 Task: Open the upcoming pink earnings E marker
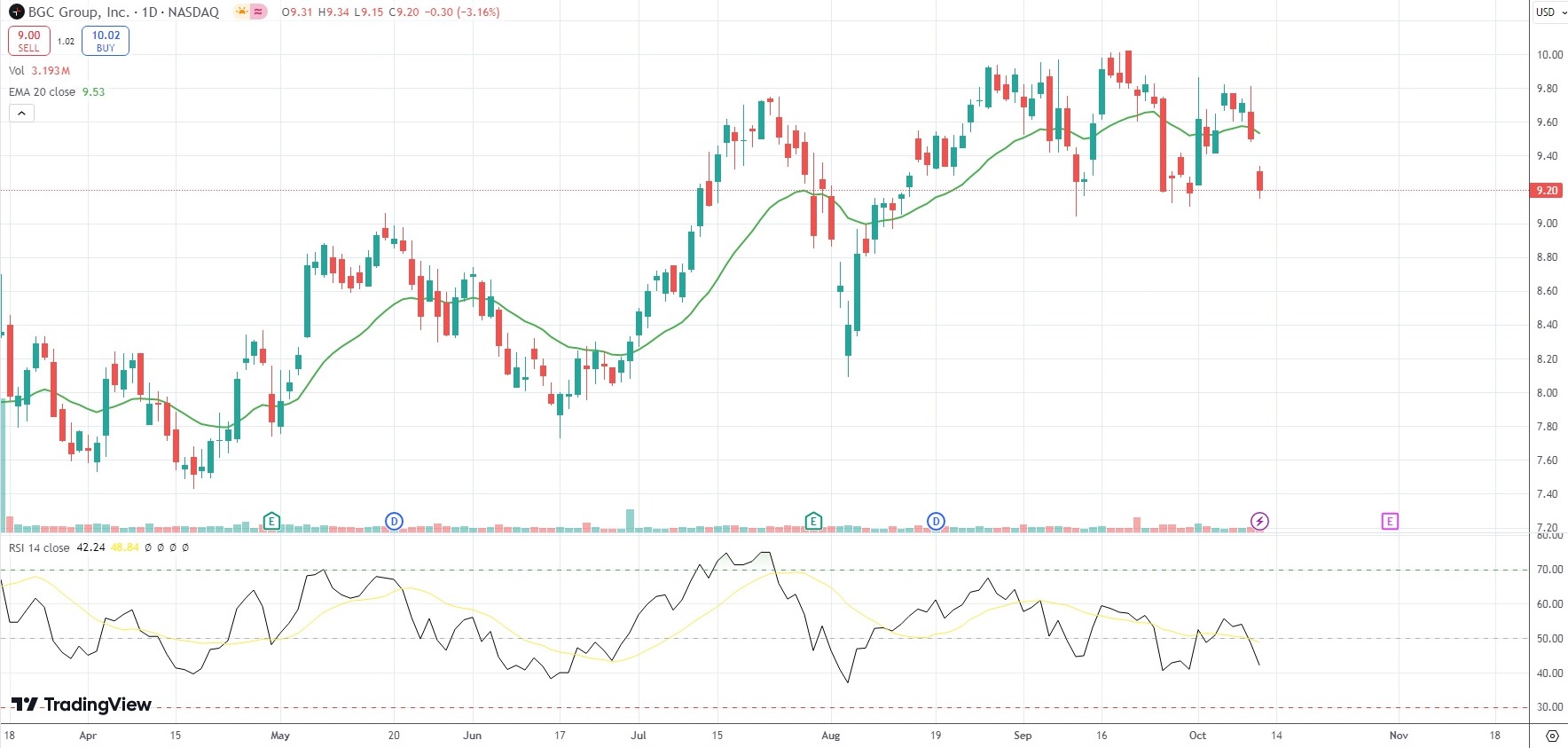point(1390,521)
